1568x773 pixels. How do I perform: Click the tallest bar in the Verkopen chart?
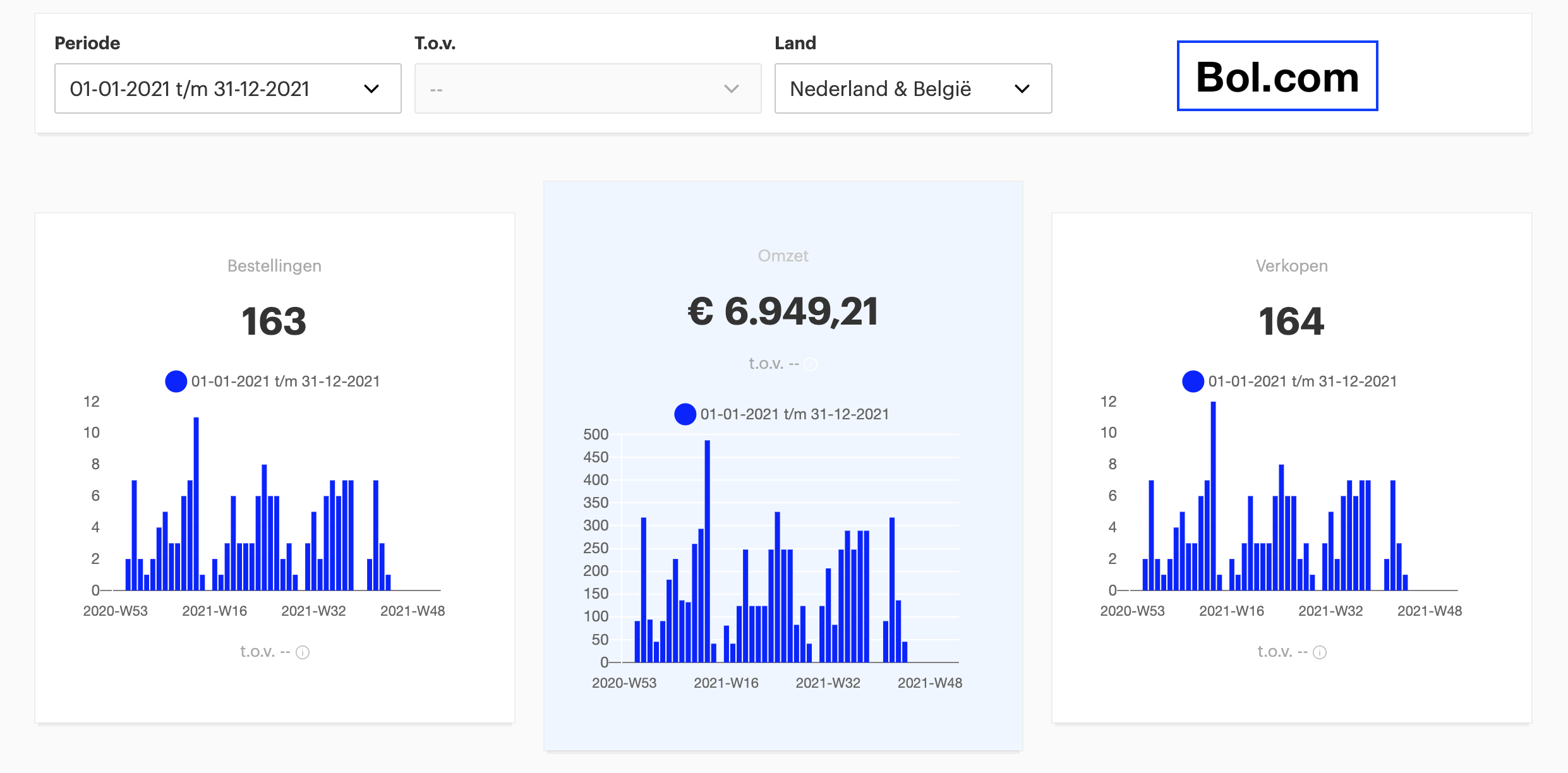coord(1214,496)
